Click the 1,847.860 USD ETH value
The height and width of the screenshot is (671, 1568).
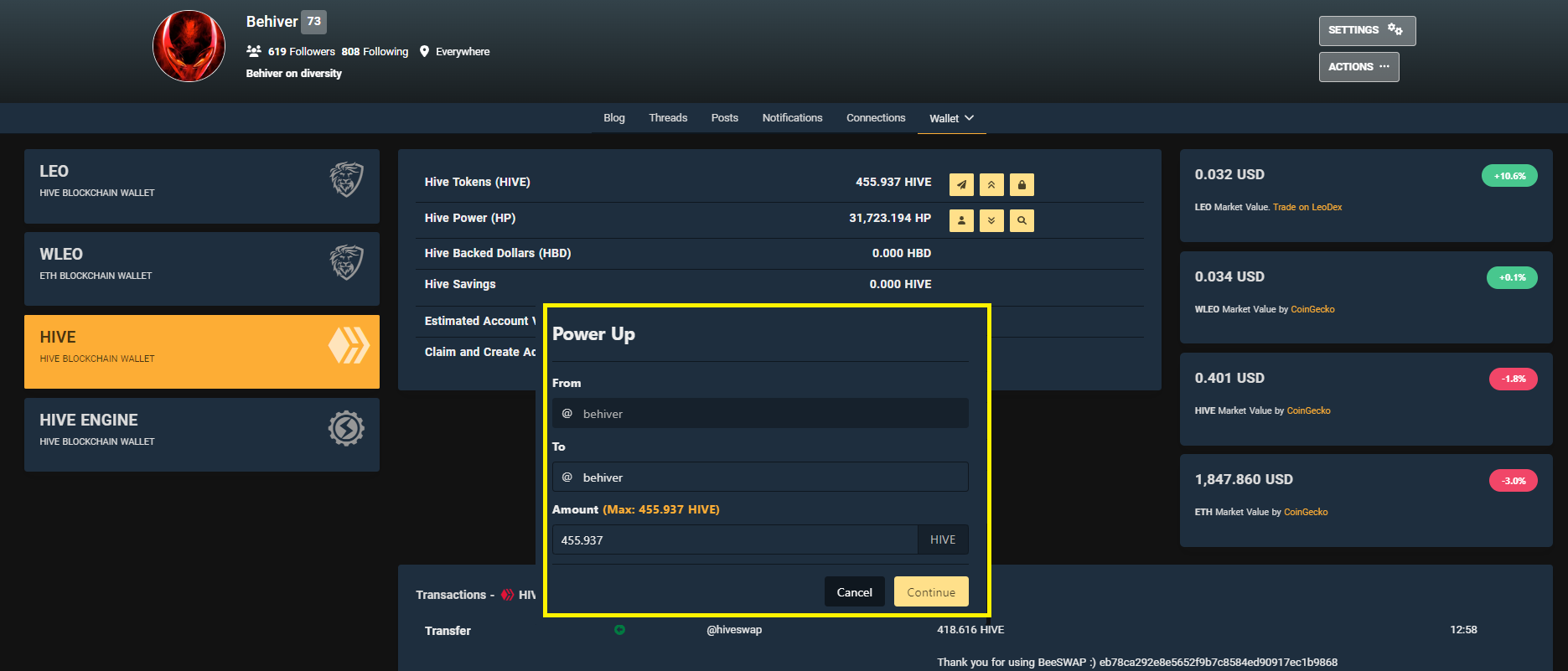[x=1244, y=479]
